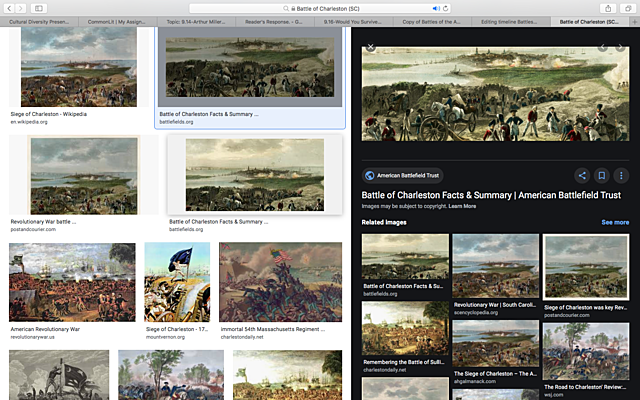640x400 pixels.
Task: Click the American Battlefield Trust source chip
Action: pyautogui.click(x=402, y=176)
